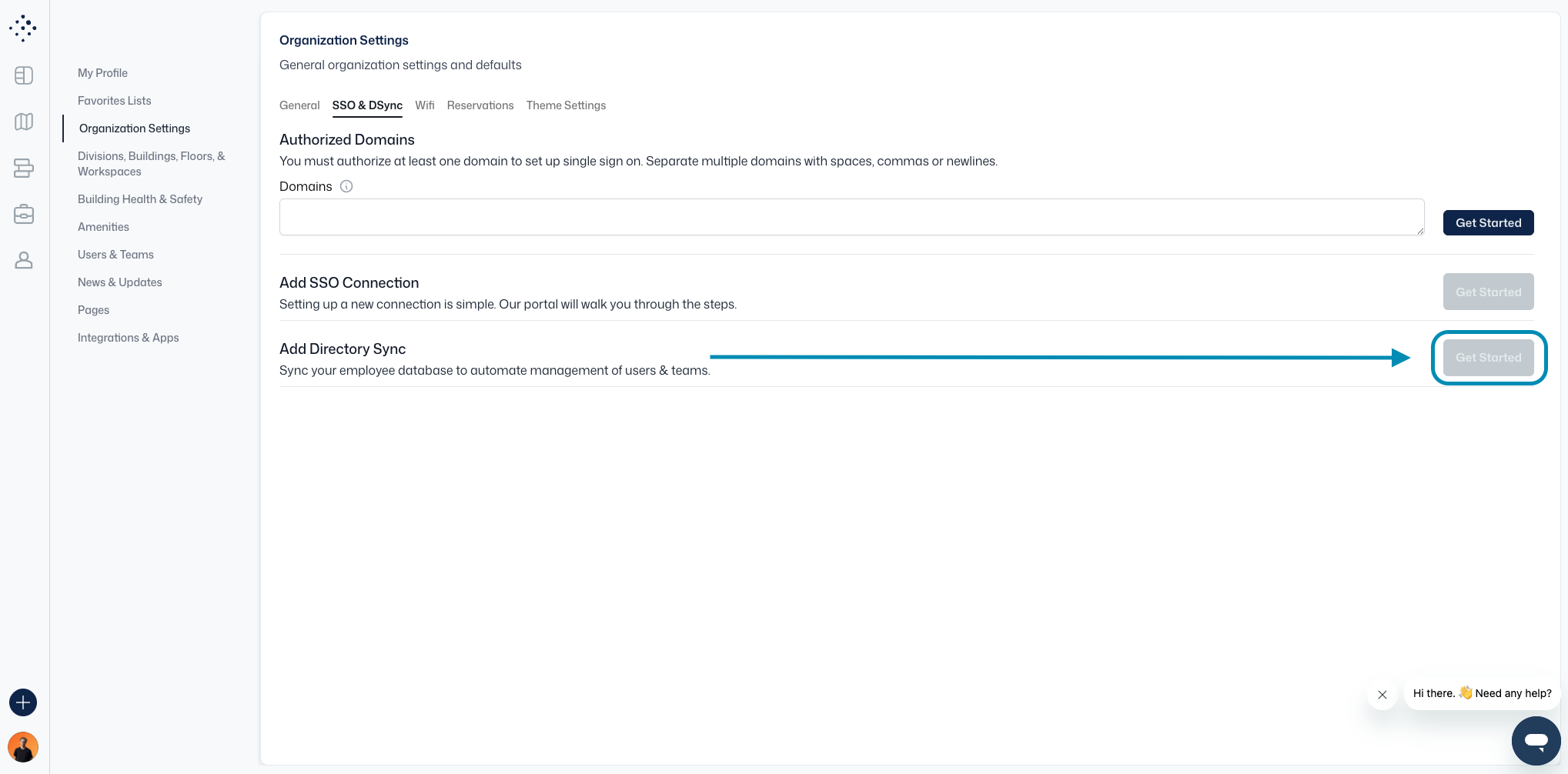This screenshot has width=1568, height=774.
Task: Open the chat support bubble
Action: pos(1536,740)
